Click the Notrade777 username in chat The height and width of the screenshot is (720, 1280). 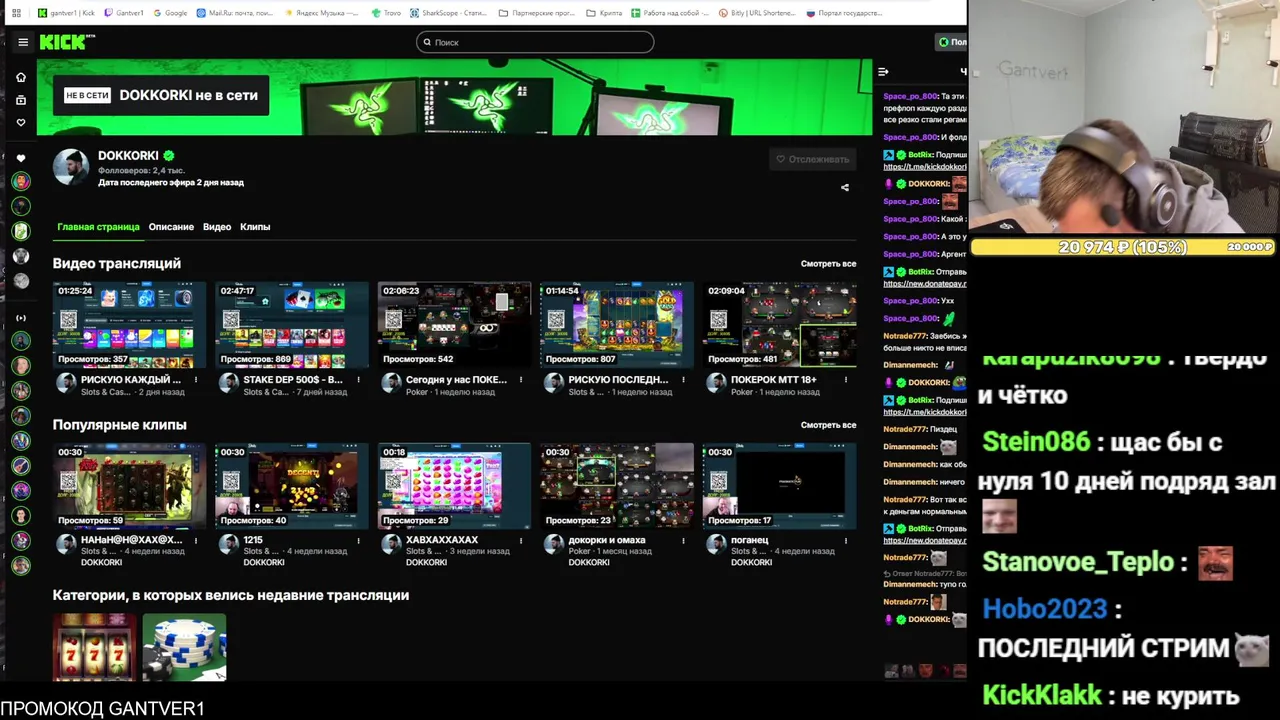(905, 336)
